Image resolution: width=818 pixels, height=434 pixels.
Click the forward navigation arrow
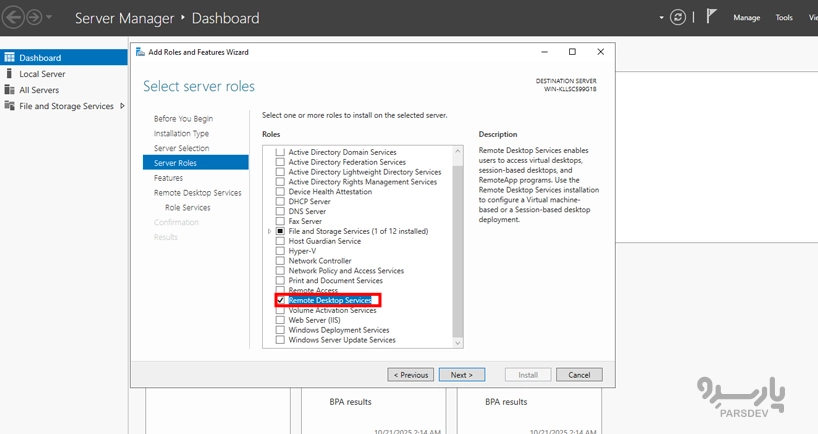(34, 18)
